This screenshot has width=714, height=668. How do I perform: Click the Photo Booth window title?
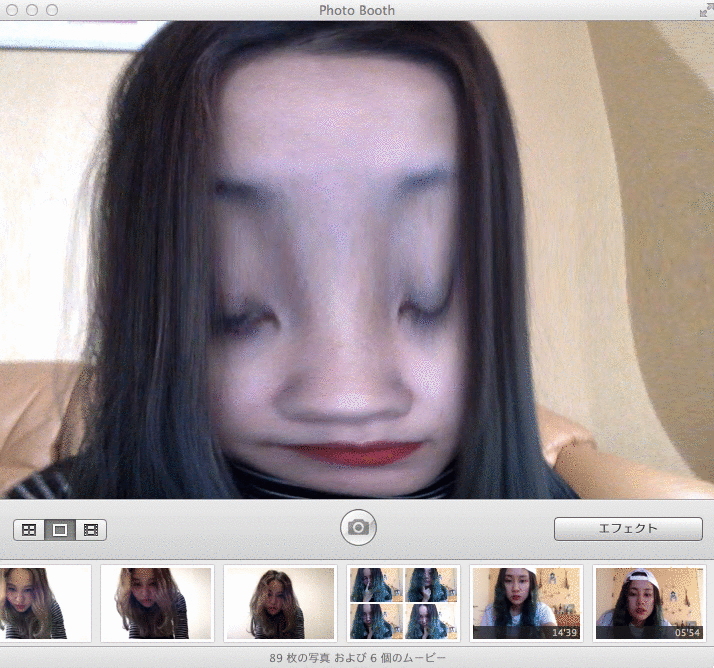[357, 10]
